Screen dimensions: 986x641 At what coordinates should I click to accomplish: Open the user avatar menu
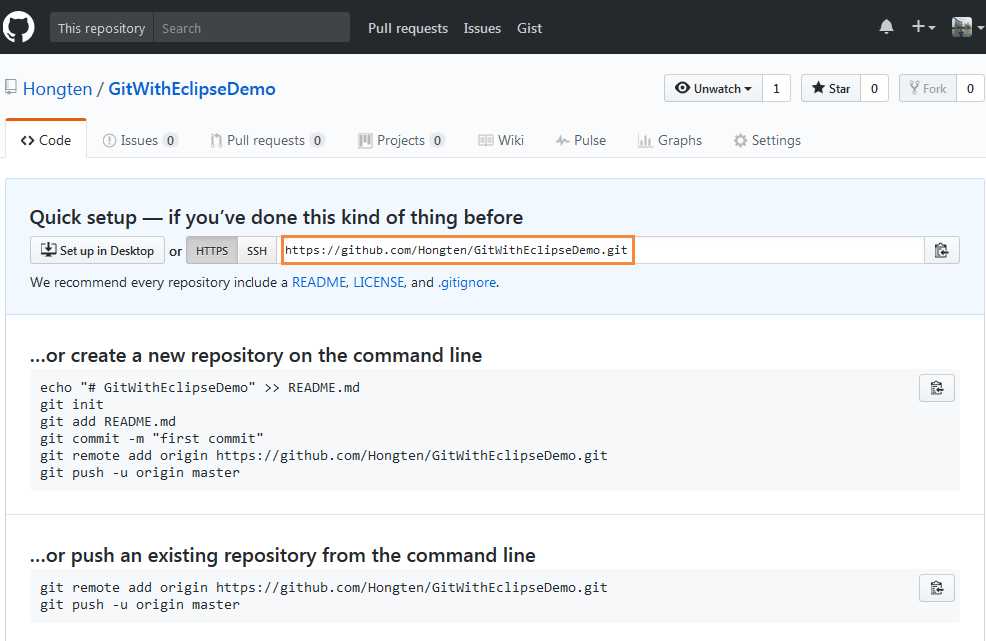pos(967,27)
